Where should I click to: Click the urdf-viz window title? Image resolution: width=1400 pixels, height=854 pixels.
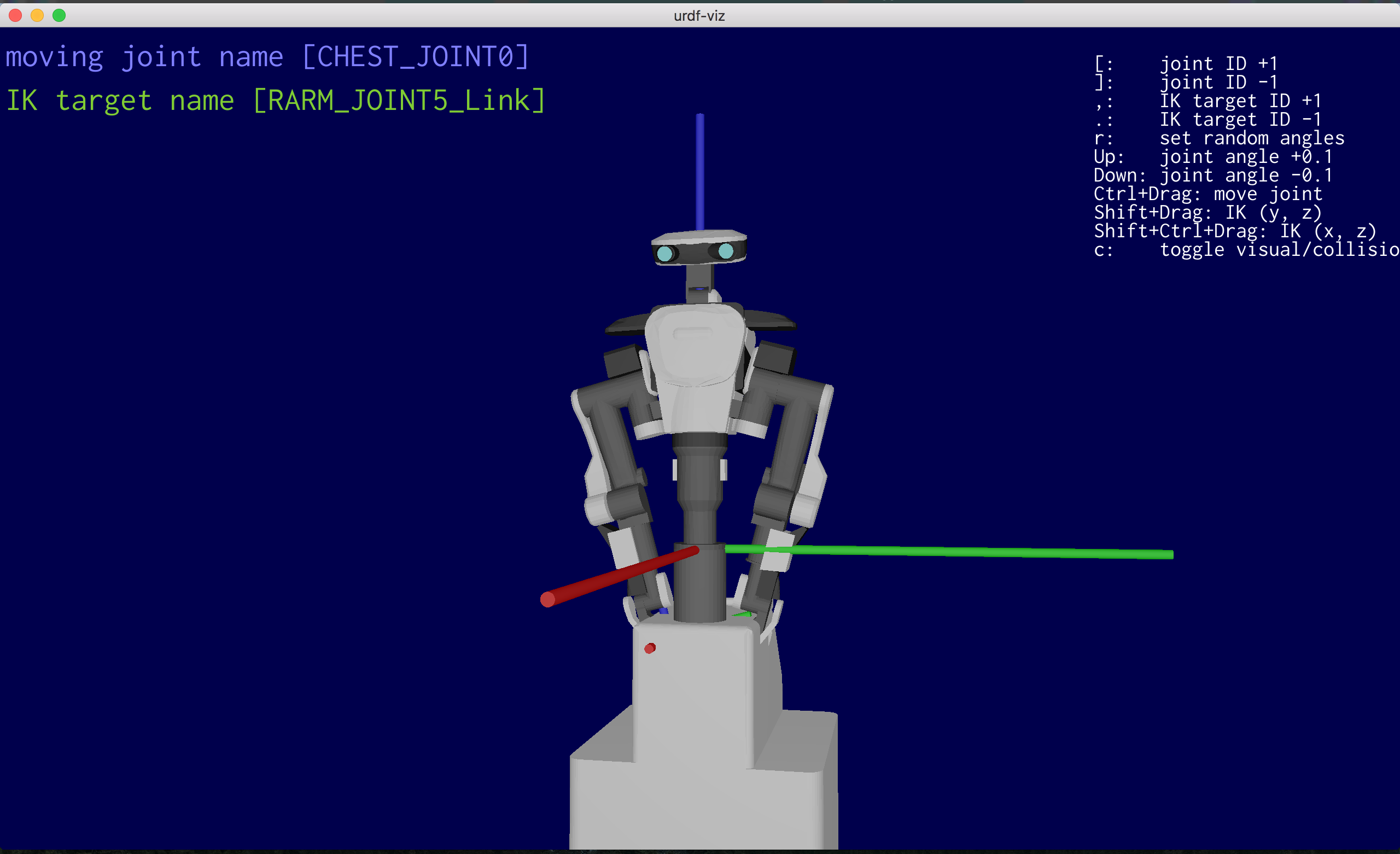pos(699,15)
